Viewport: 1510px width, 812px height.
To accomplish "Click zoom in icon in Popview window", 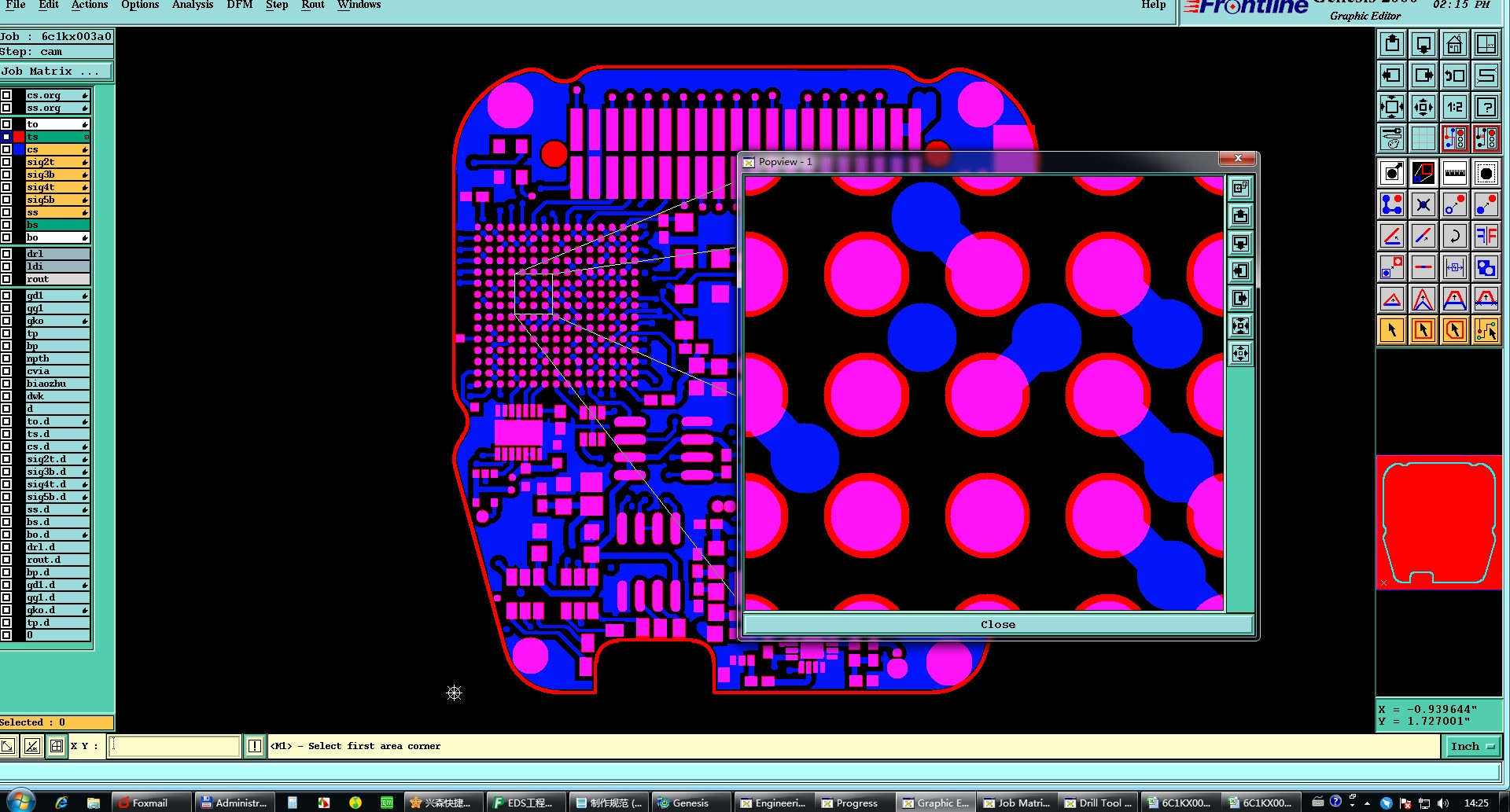I will 1241,325.
